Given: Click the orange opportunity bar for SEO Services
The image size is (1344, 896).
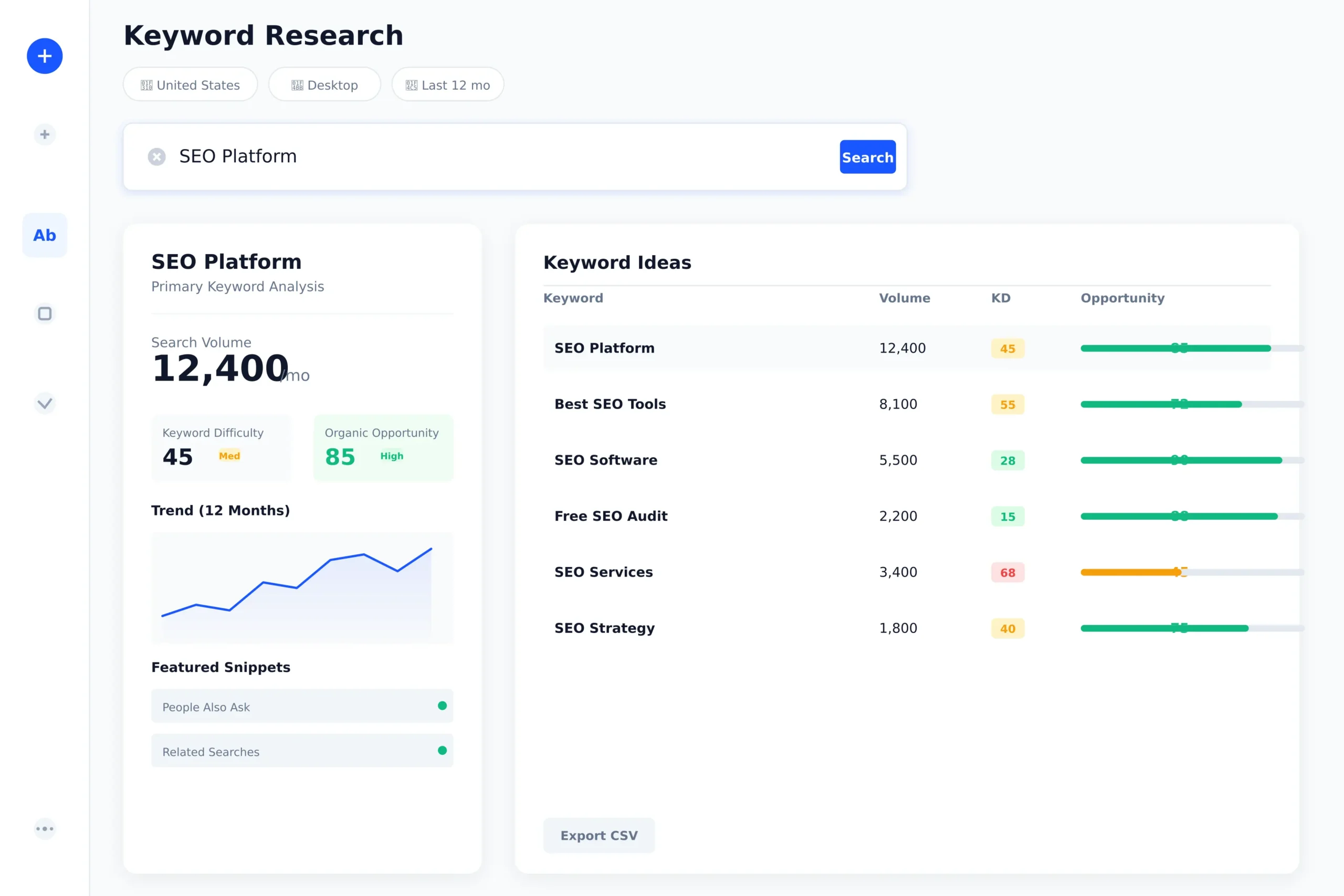Looking at the screenshot, I should (x=1192, y=572).
